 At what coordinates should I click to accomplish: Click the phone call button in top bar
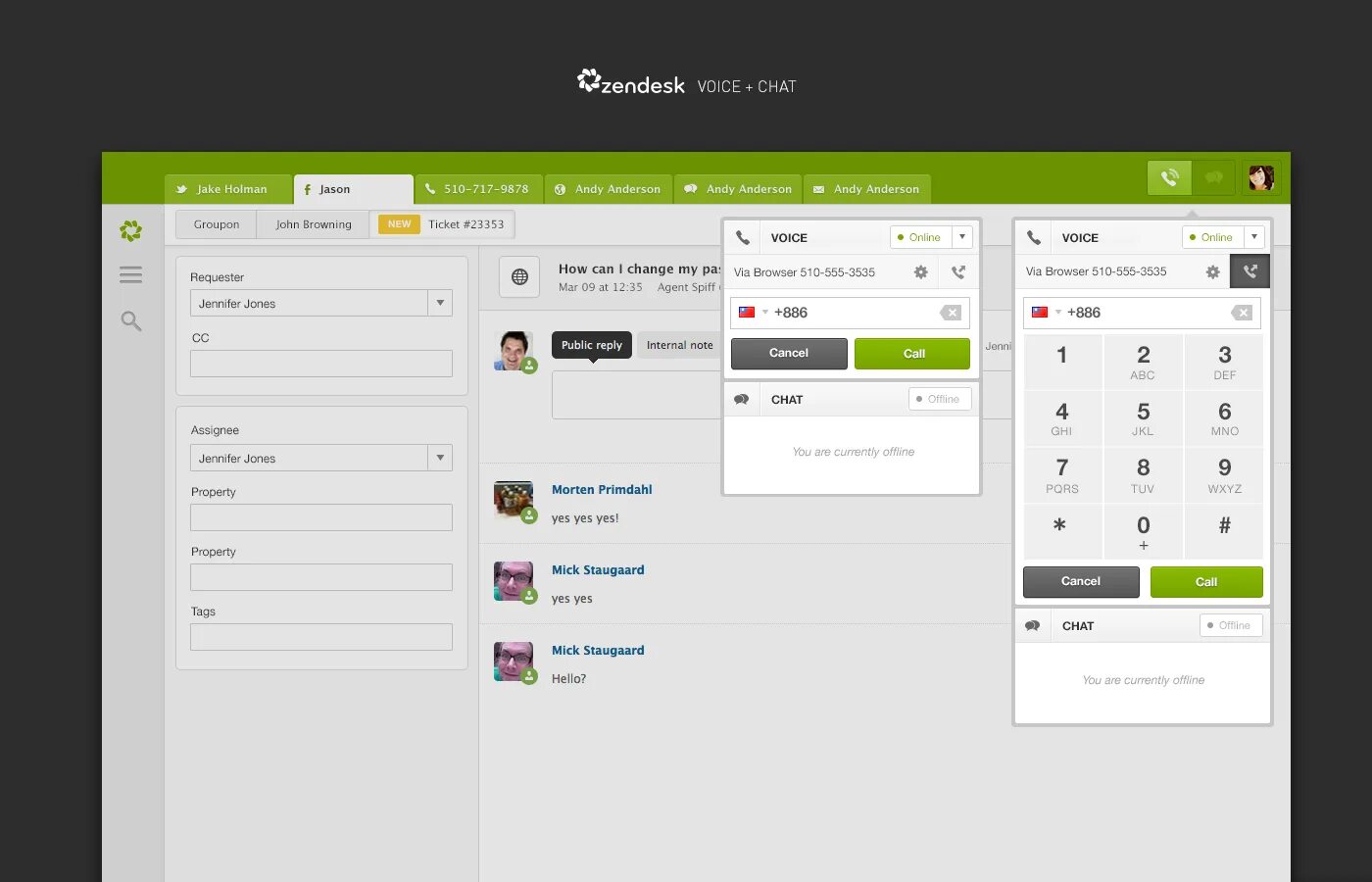click(1169, 177)
